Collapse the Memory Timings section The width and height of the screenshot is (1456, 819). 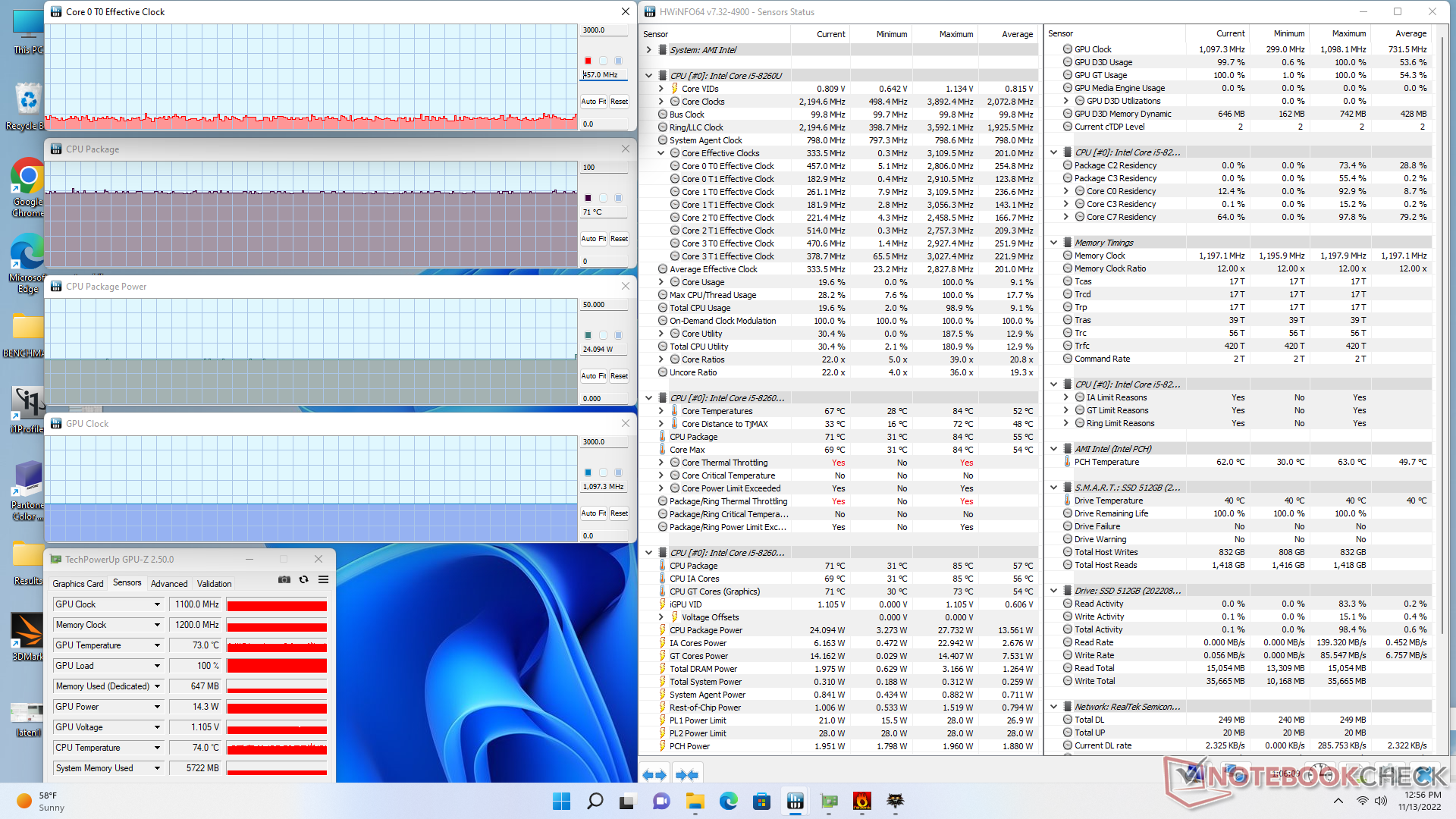(x=1053, y=243)
